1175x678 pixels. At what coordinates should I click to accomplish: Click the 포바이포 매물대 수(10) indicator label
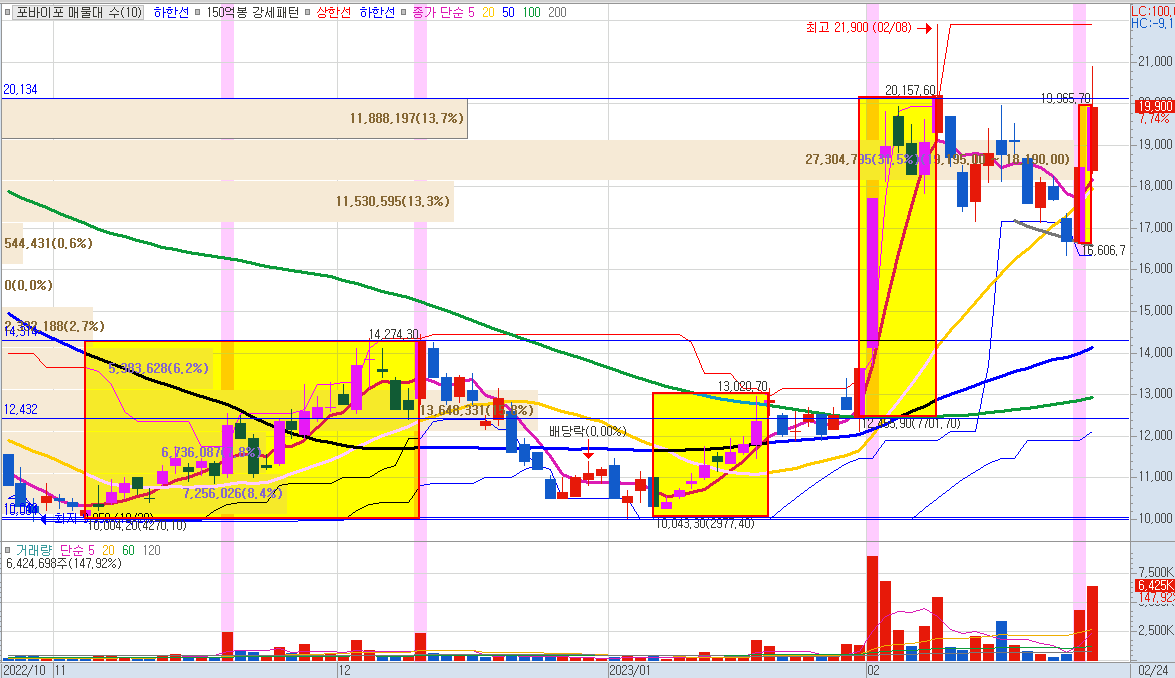(79, 12)
